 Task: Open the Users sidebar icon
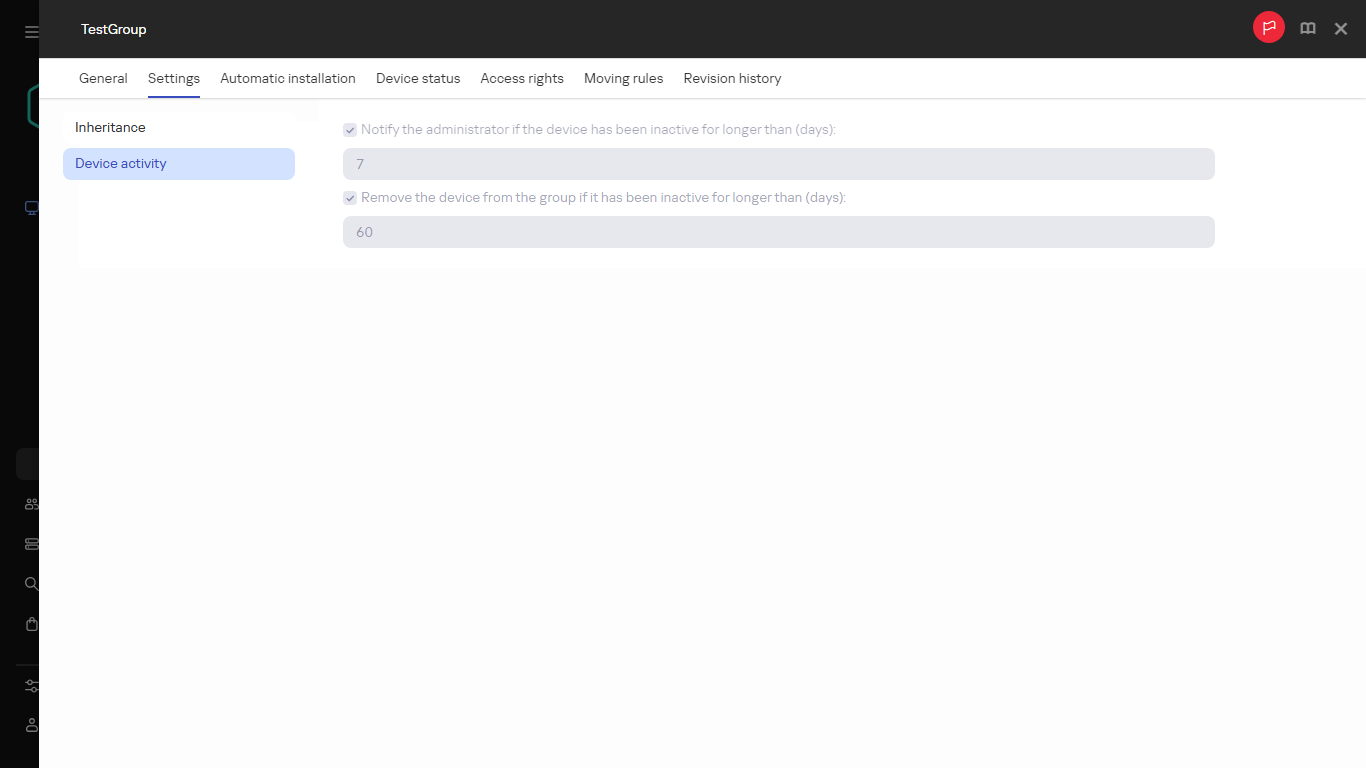point(30,504)
